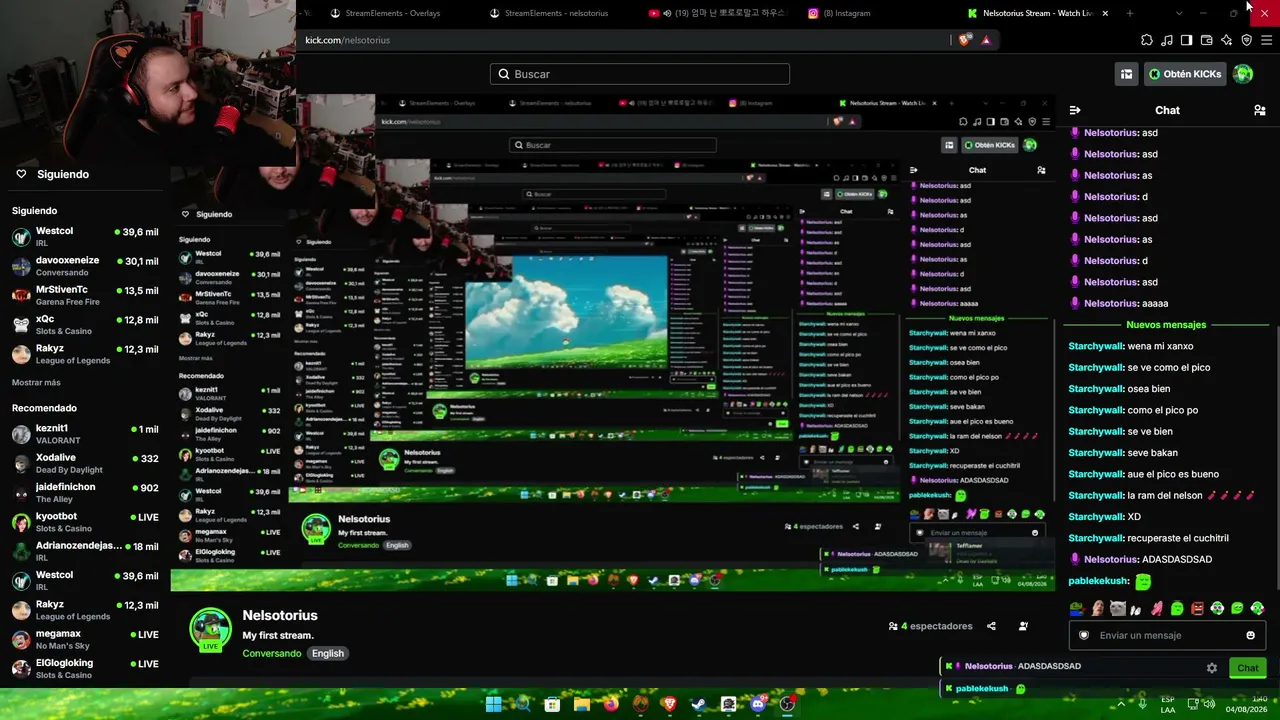The image size is (1280, 720).
Task: Select the white cat emote
Action: point(1117,608)
